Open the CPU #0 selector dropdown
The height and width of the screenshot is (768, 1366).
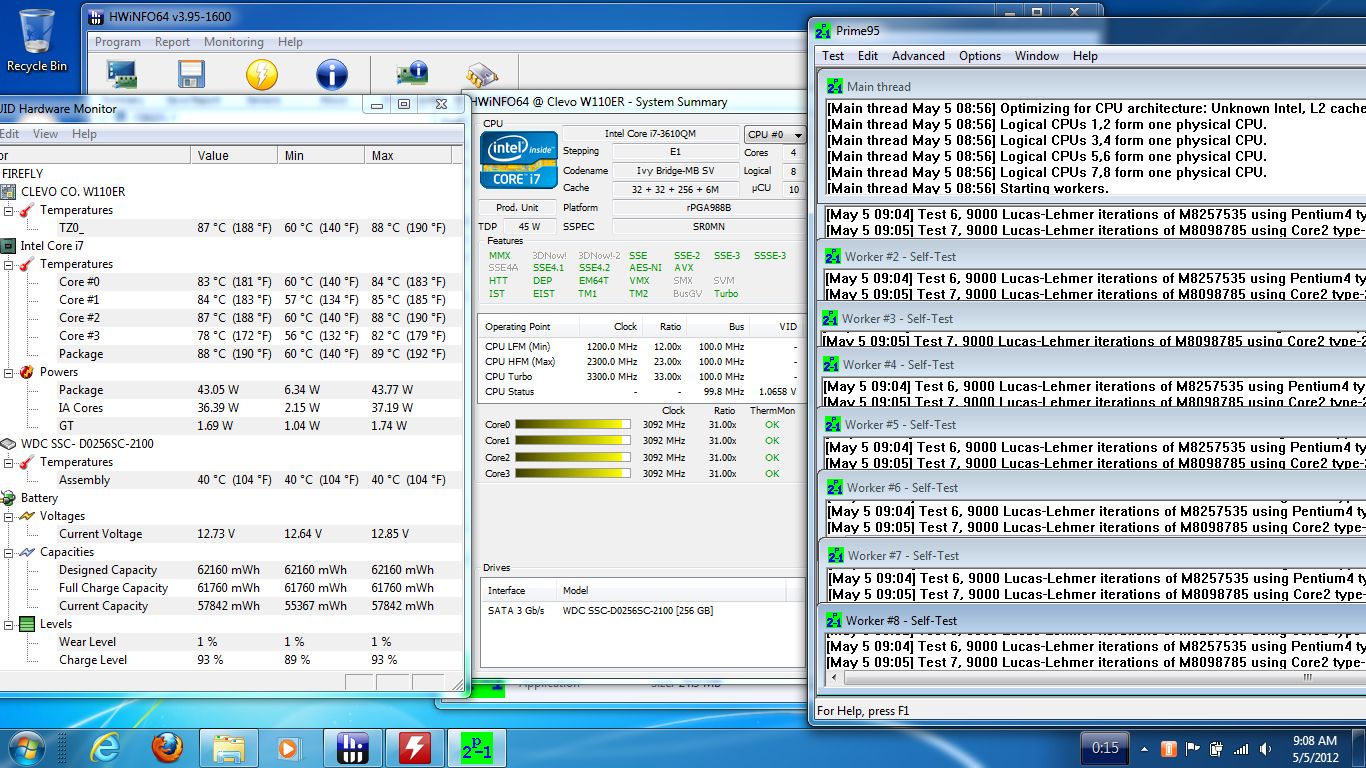pyautogui.click(x=775, y=134)
